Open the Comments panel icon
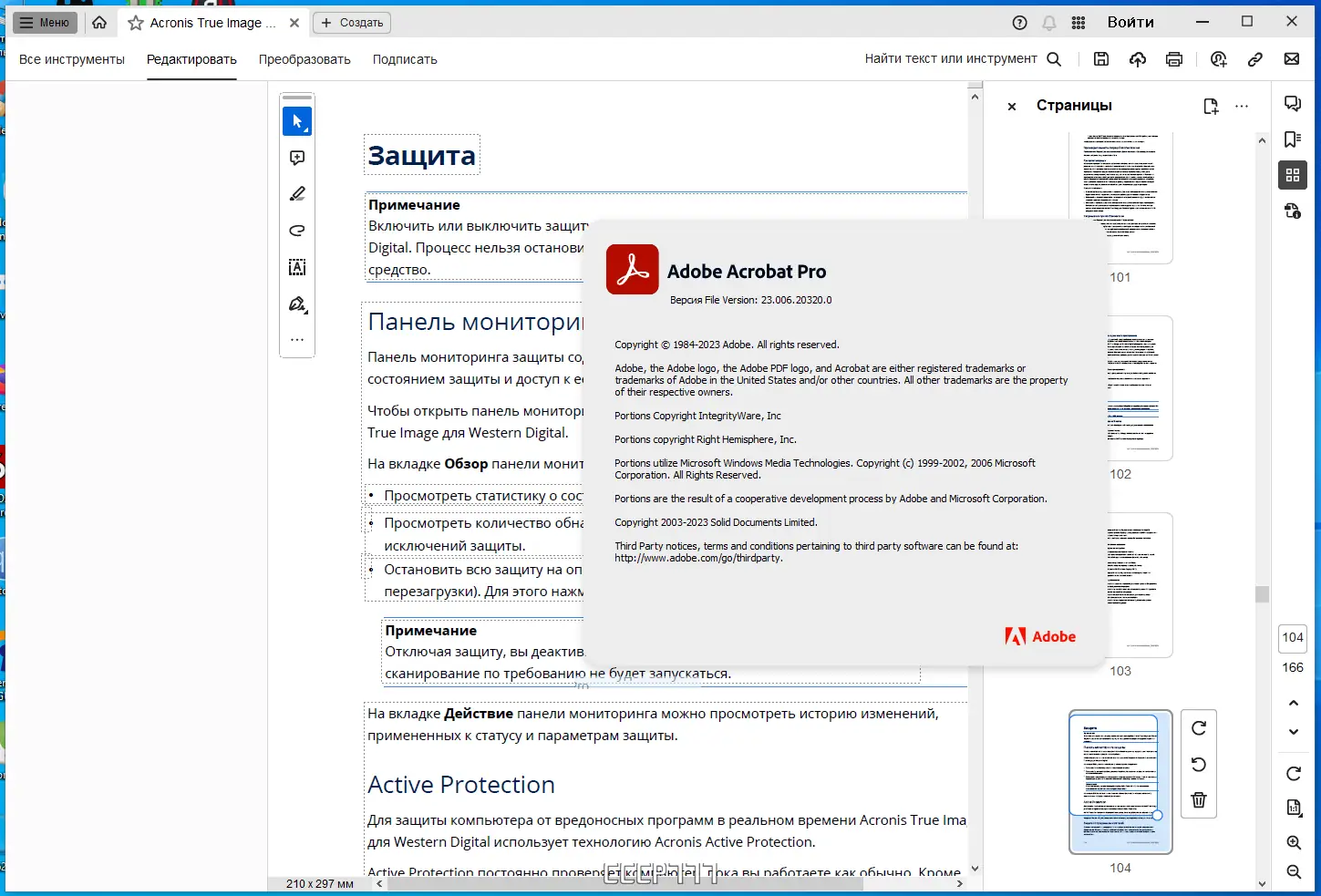Screen dimensions: 1321x896 1293,103
